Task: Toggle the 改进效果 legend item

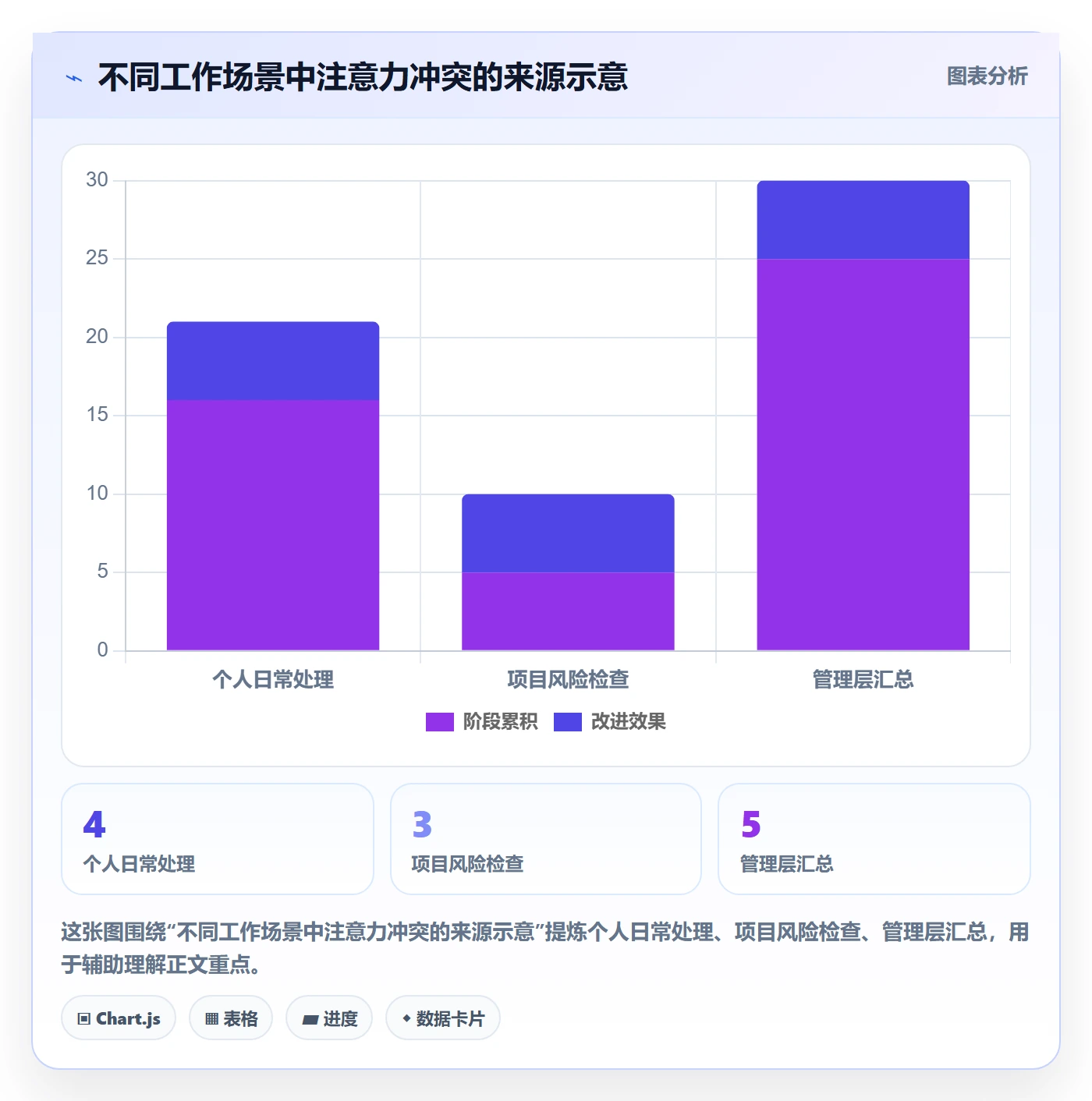Action: [x=610, y=722]
